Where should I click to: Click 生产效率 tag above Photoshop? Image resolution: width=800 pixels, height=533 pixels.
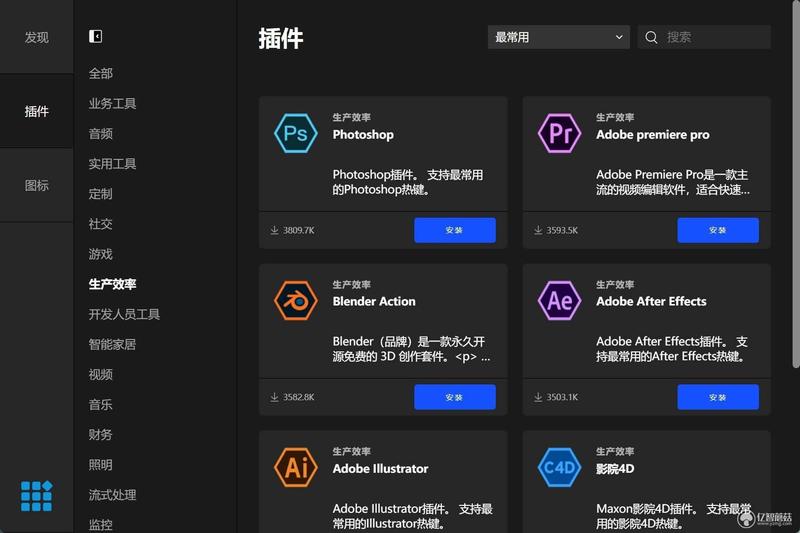(352, 117)
